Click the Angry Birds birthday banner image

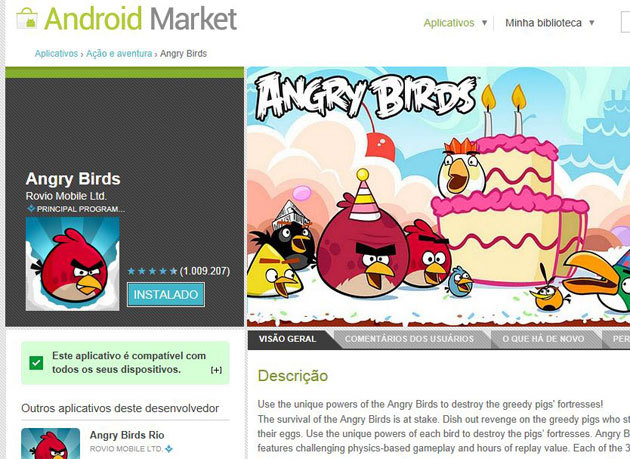pyautogui.click(x=438, y=197)
